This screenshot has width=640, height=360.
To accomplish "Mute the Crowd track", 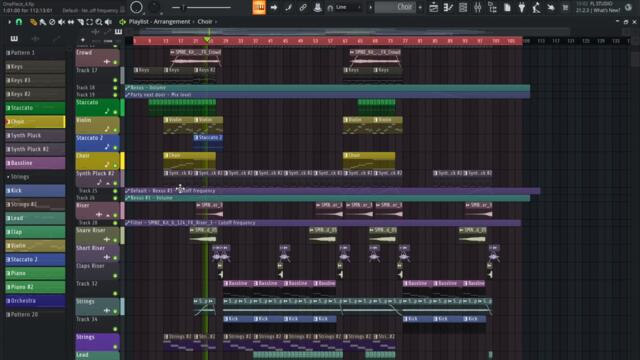I will (x=115, y=62).
